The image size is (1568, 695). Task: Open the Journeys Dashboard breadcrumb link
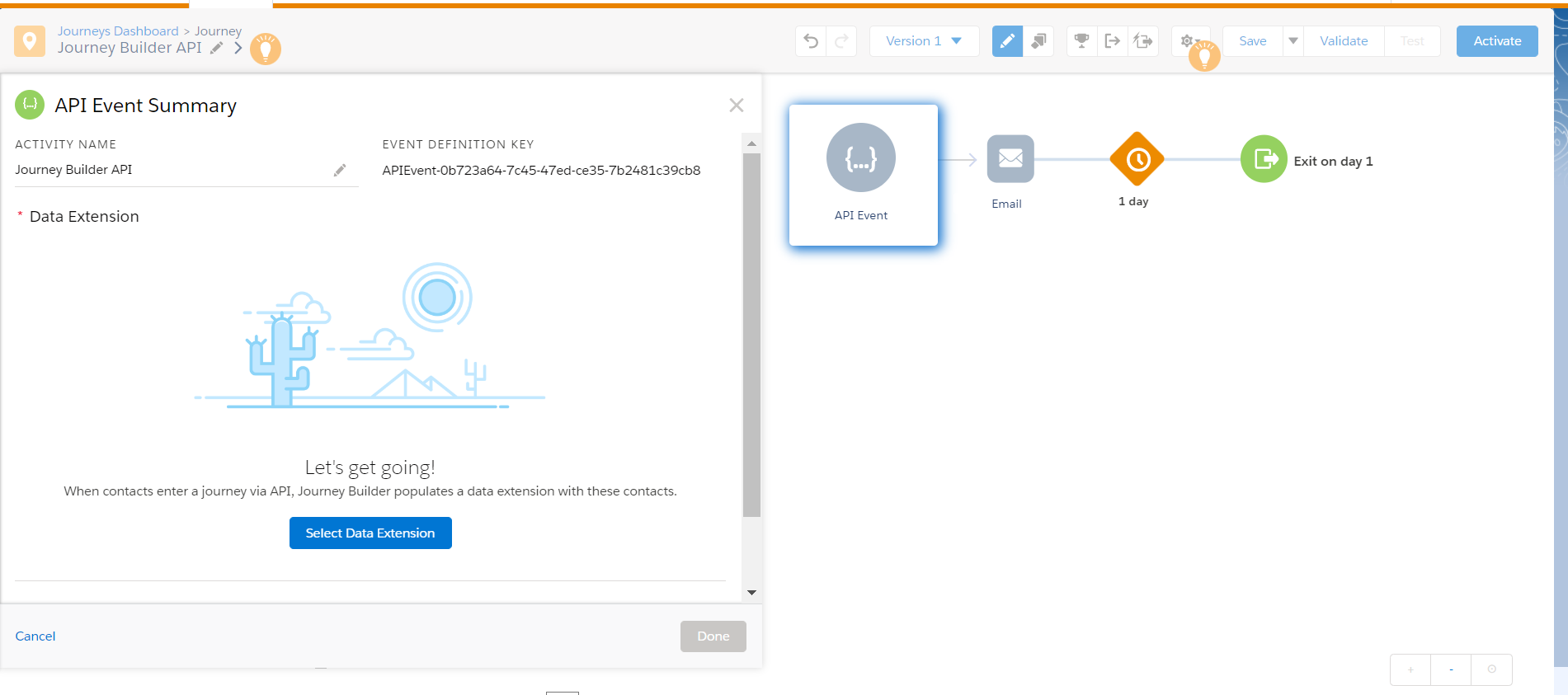point(118,31)
